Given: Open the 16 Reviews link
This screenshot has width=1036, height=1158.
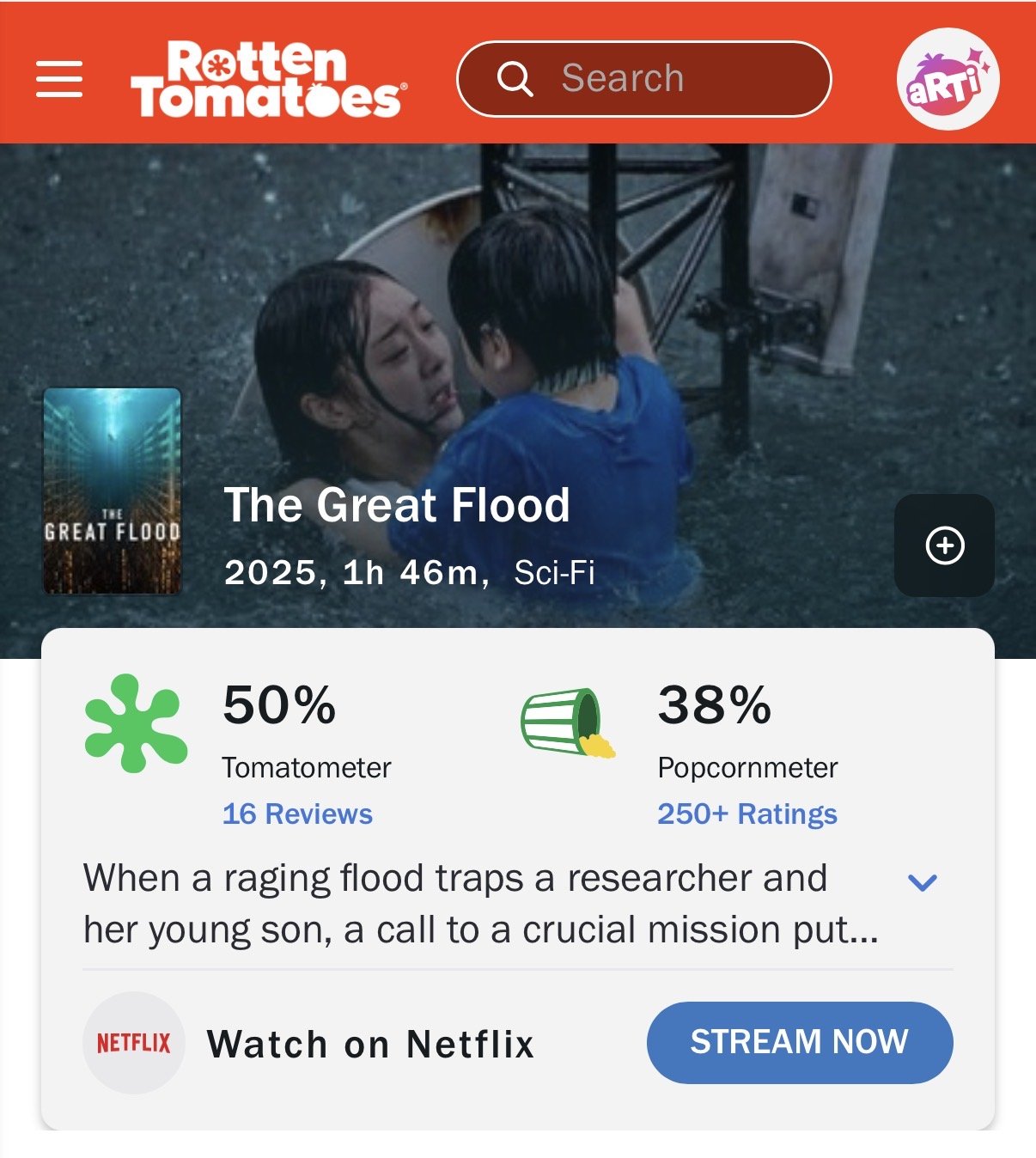Looking at the screenshot, I should [x=297, y=814].
